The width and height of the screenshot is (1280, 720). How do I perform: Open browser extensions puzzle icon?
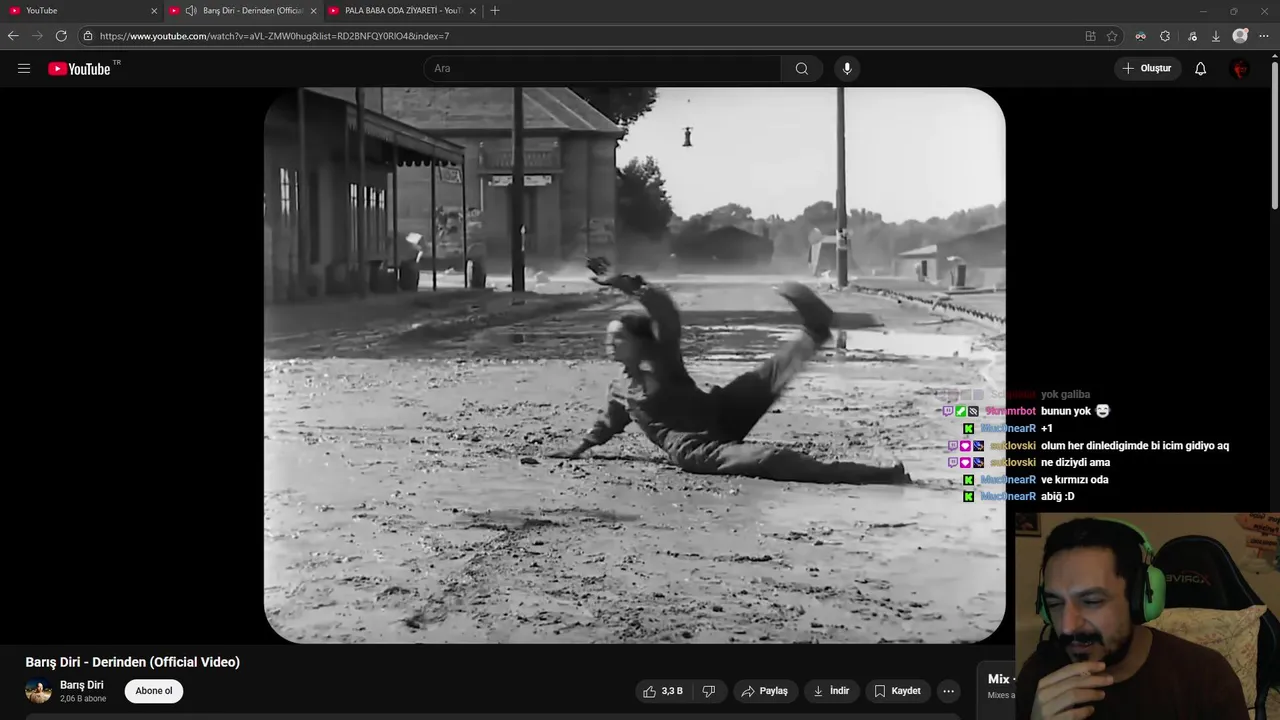point(1165,36)
